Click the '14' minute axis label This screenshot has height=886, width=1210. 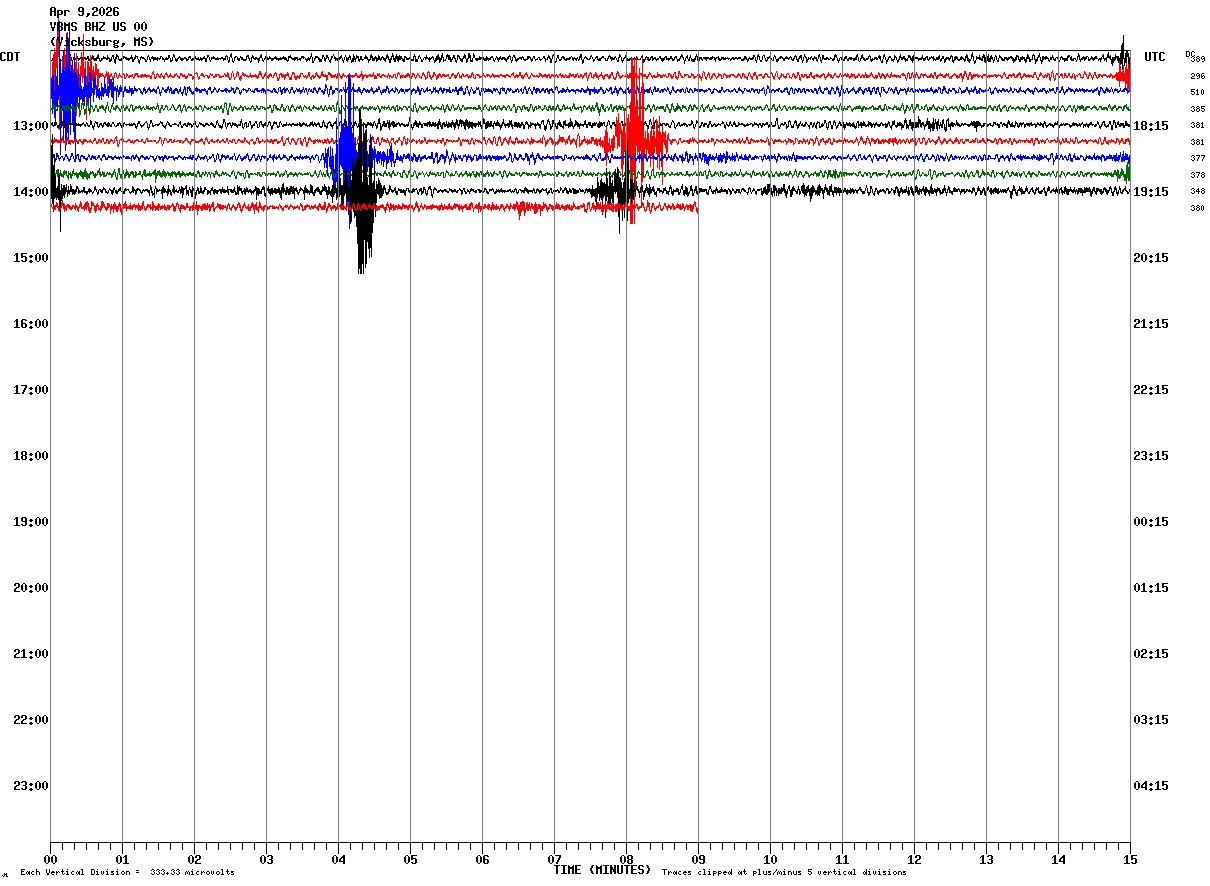click(1058, 860)
